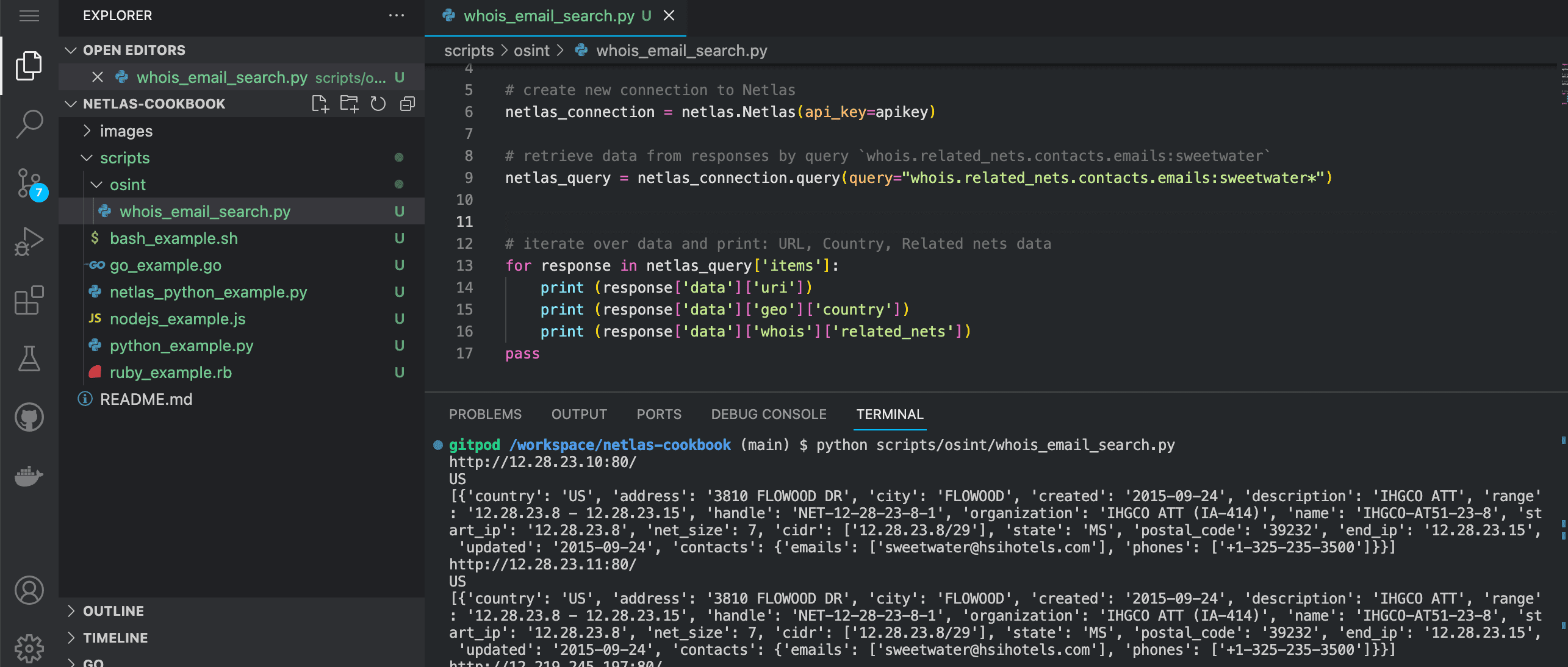Image resolution: width=1568 pixels, height=667 pixels.
Task: Click the Refresh Explorer icon
Action: [378, 104]
